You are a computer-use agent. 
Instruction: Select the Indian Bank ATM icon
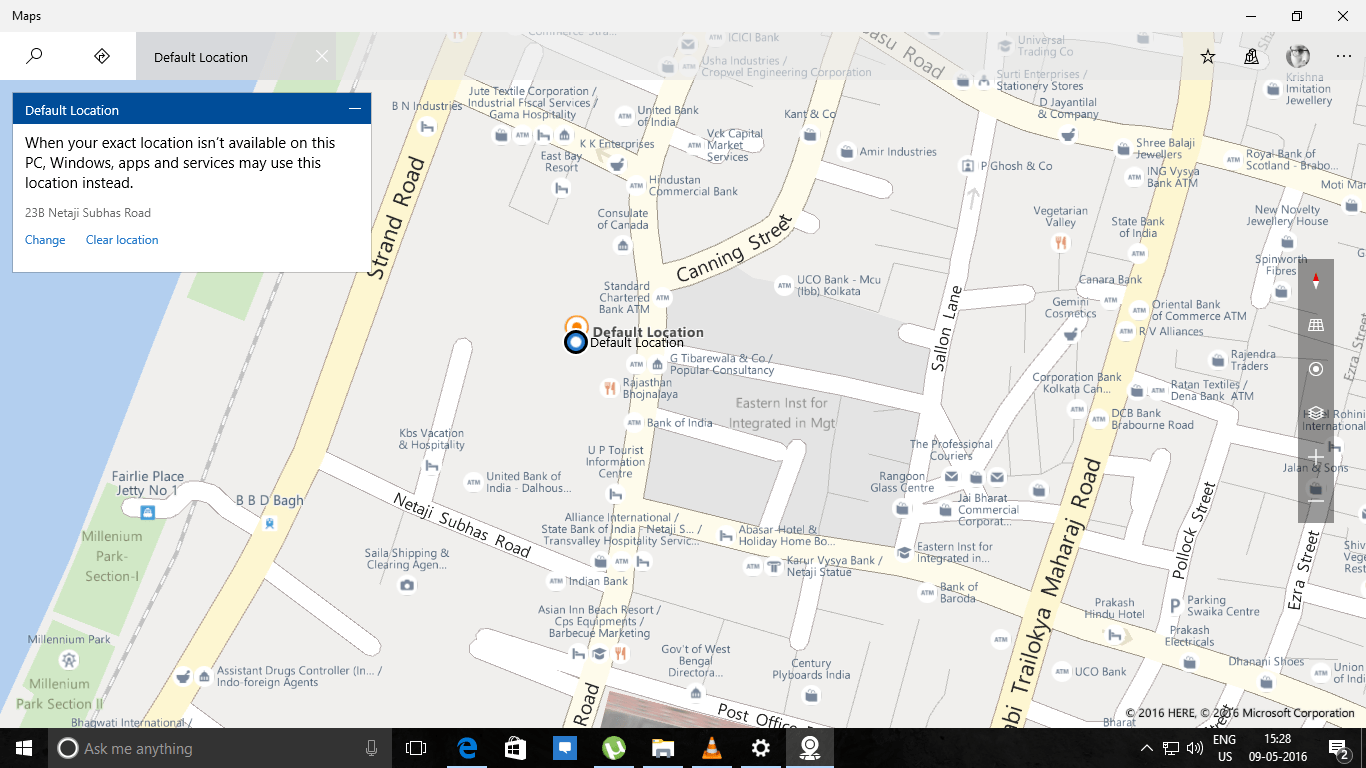pos(556,581)
